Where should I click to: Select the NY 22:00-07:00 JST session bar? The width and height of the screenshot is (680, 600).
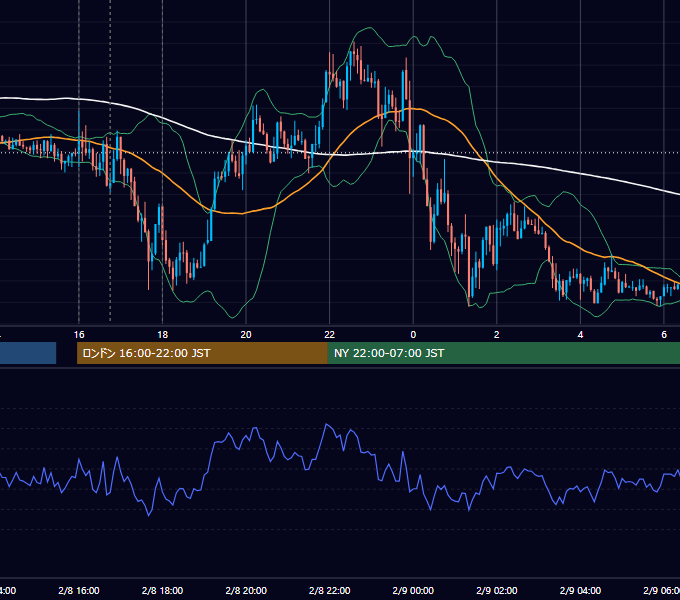click(503, 353)
